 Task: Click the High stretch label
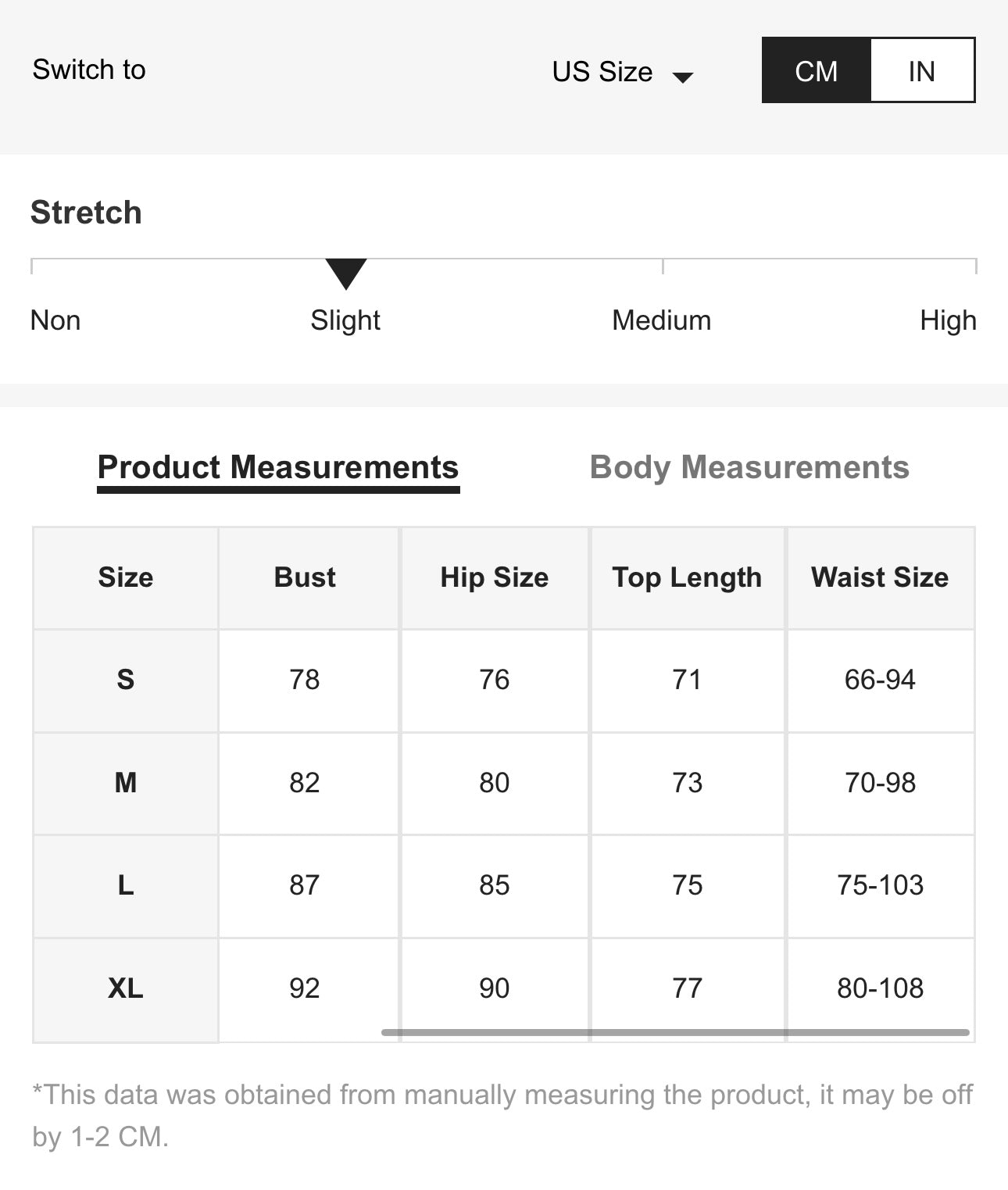click(948, 320)
